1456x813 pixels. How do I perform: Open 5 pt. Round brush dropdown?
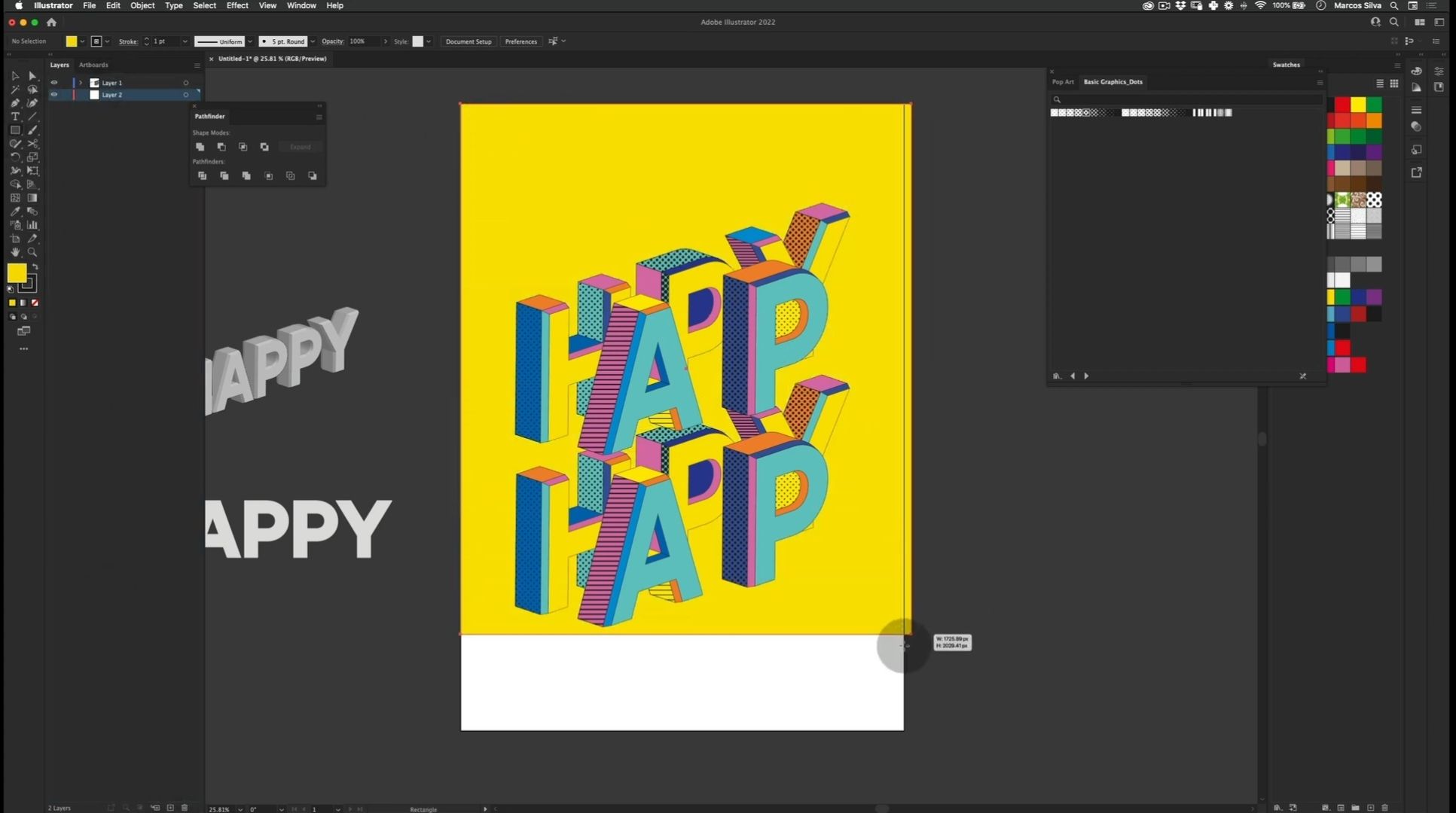(x=313, y=41)
